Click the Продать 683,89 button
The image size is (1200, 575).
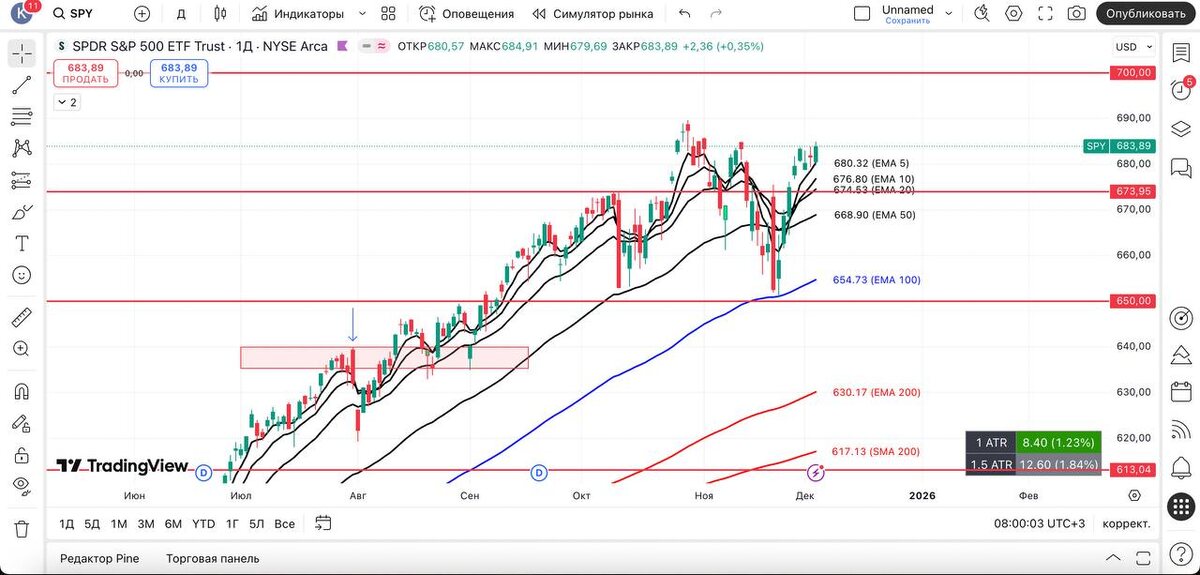85,73
